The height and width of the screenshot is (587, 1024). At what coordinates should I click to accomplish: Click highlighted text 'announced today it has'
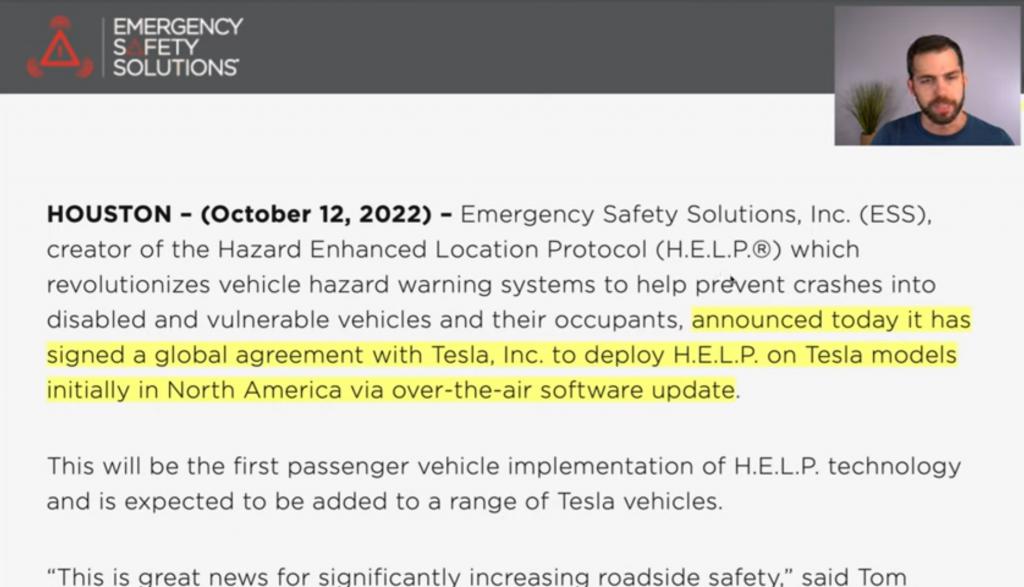coord(831,320)
